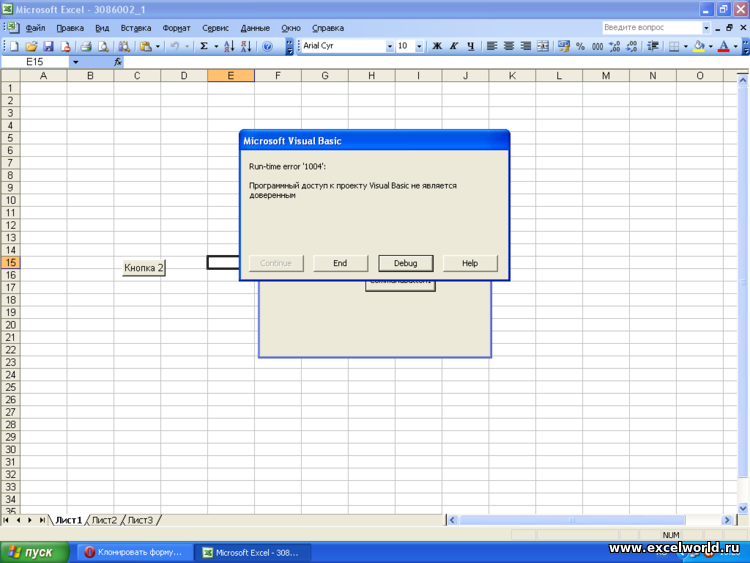
Task: Click the indent icon
Action: (652, 46)
